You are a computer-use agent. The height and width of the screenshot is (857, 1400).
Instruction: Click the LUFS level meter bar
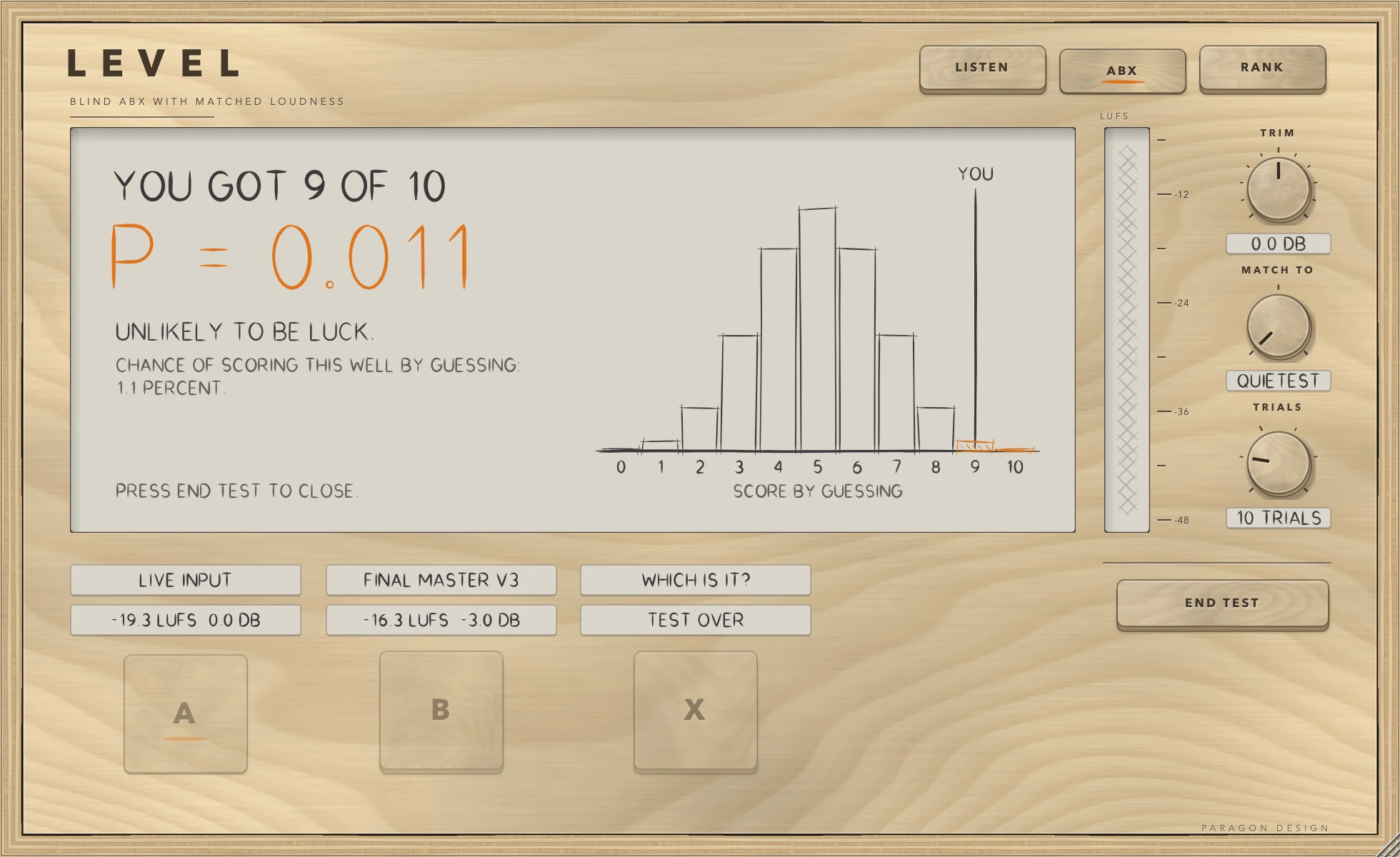[x=1126, y=330]
